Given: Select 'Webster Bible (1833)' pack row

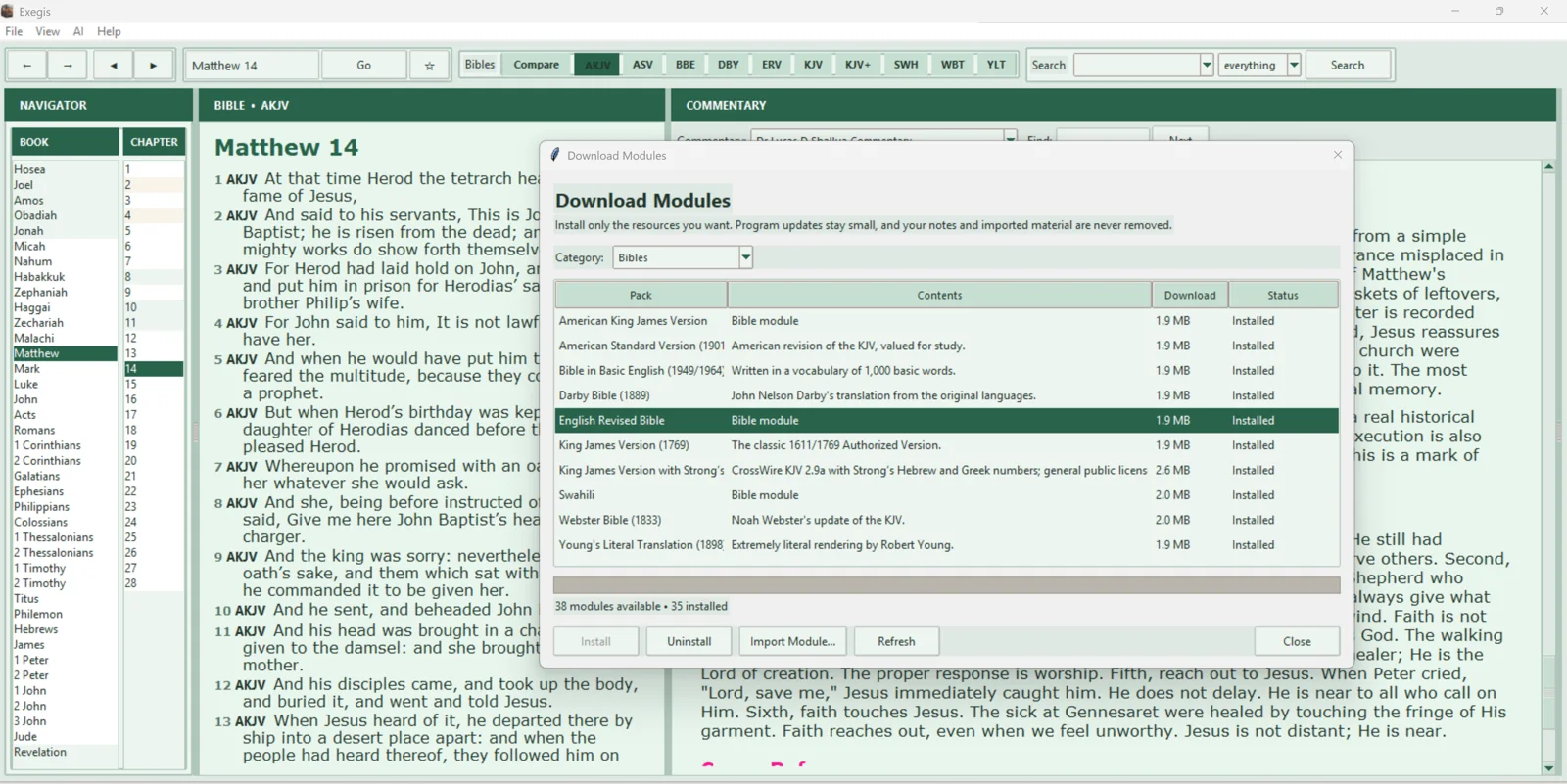Looking at the screenshot, I should pyautogui.click(x=946, y=520).
